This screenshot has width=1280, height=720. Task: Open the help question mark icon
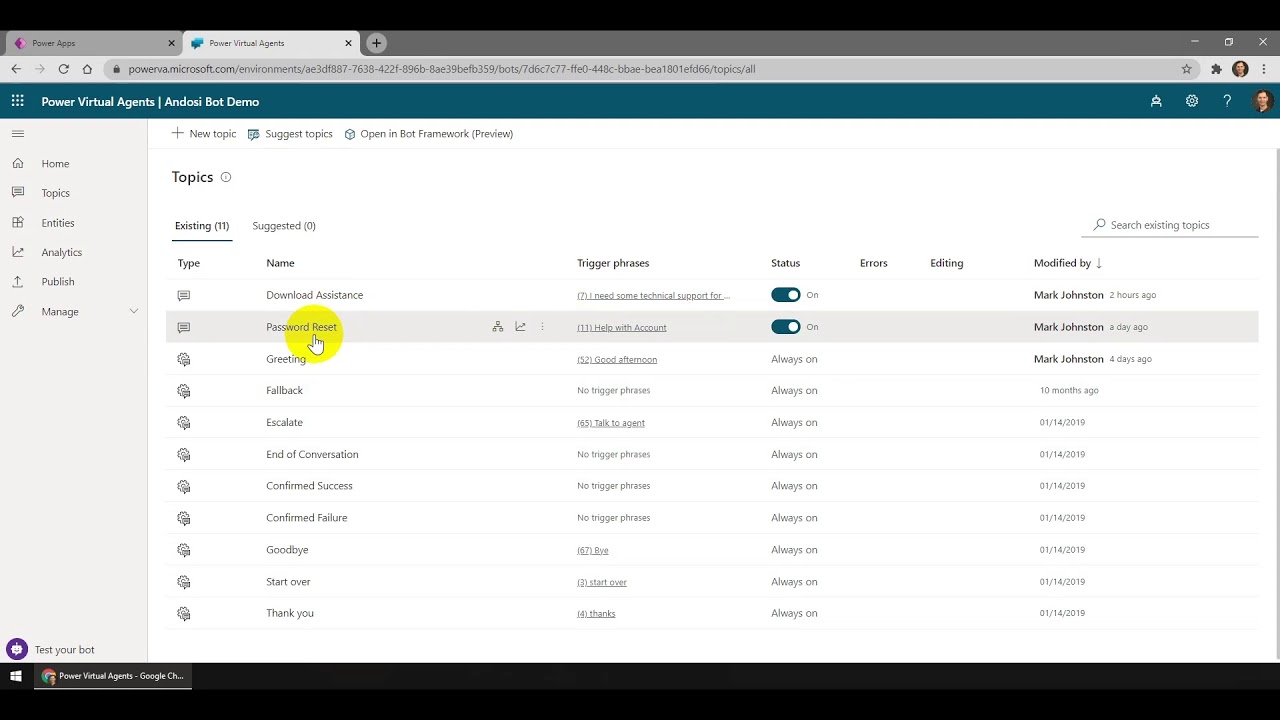1227,101
